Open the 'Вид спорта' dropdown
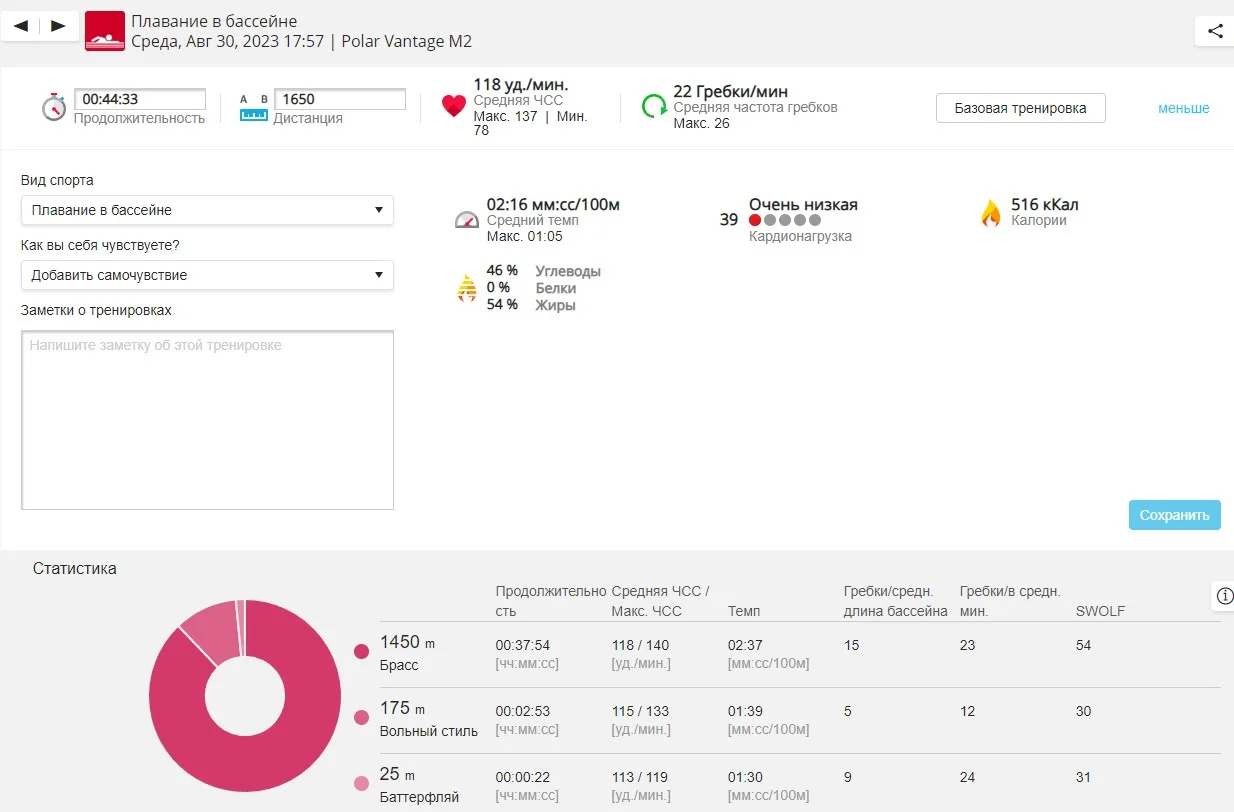 (x=207, y=210)
